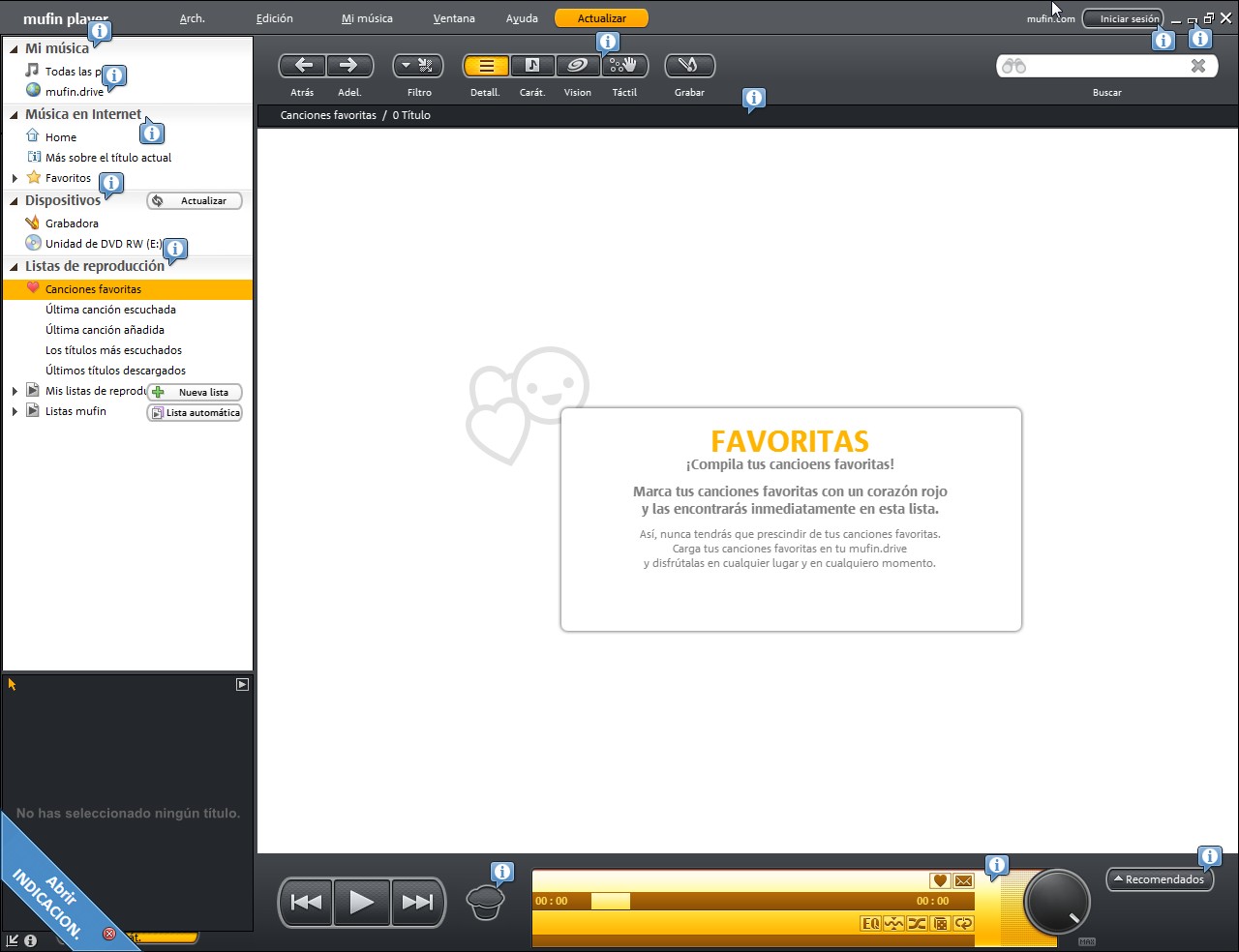Open the info bubble above the muffin icon
Viewport: 1239px width, 952px height.
[502, 873]
